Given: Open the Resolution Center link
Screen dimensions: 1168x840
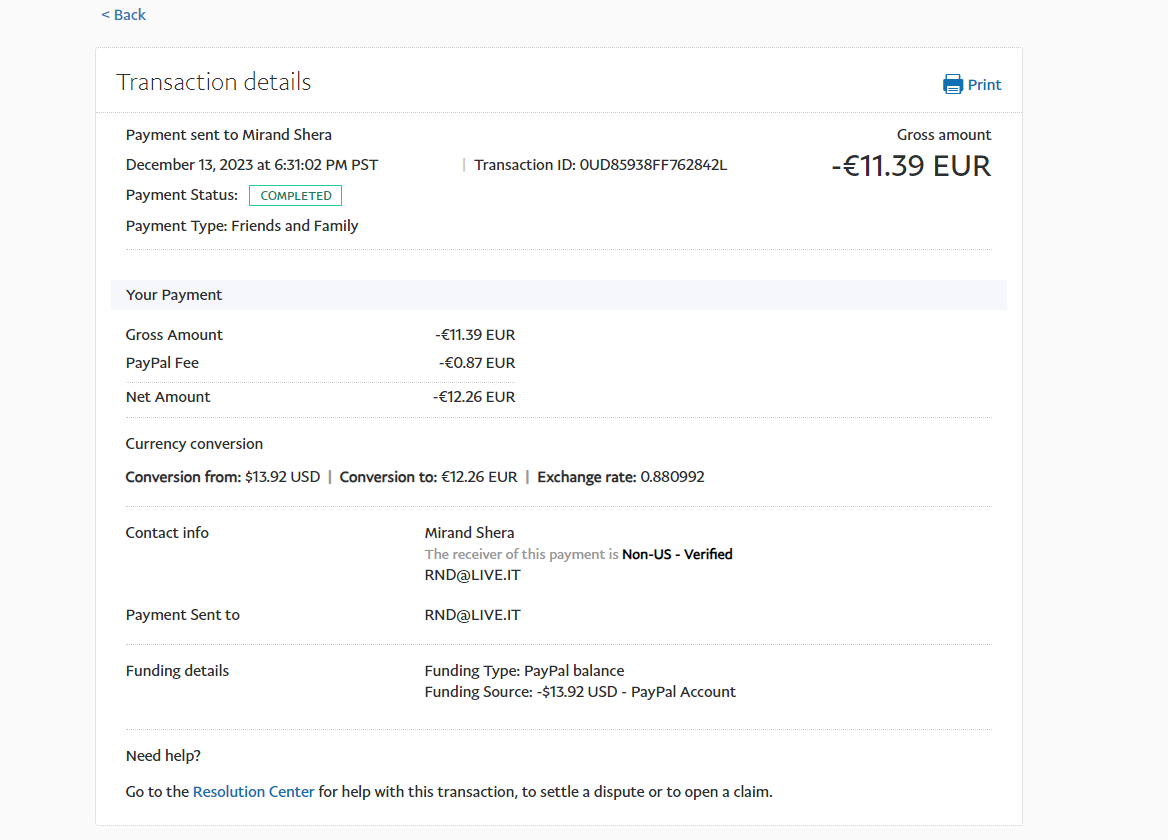Looking at the screenshot, I should click(253, 792).
